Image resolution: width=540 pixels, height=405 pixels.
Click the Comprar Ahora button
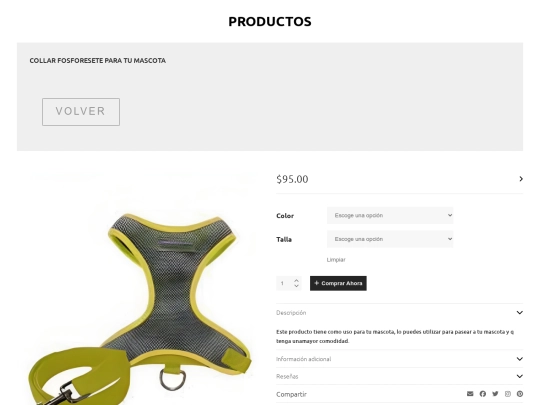[x=338, y=283]
